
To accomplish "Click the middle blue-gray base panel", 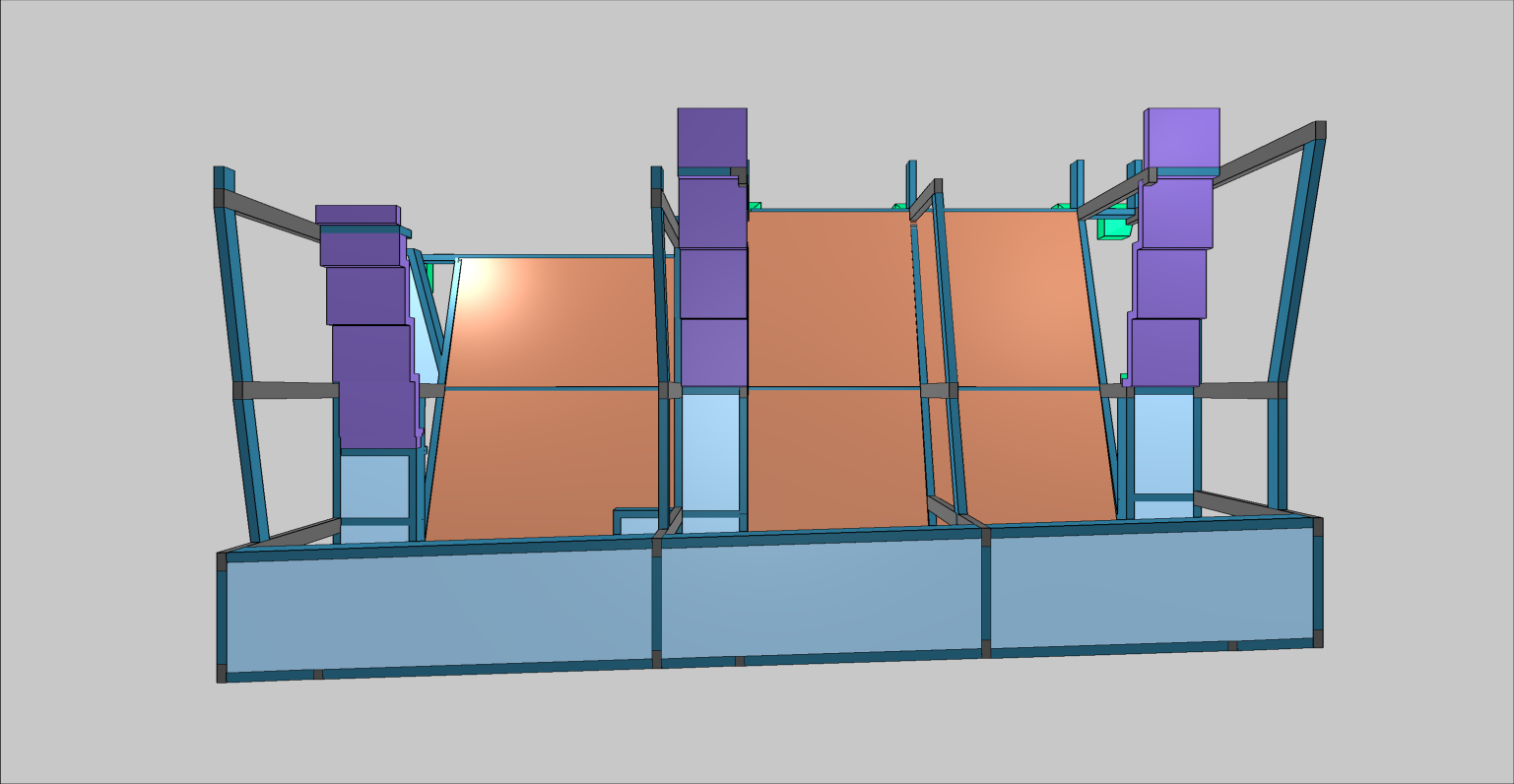I will point(821,601).
